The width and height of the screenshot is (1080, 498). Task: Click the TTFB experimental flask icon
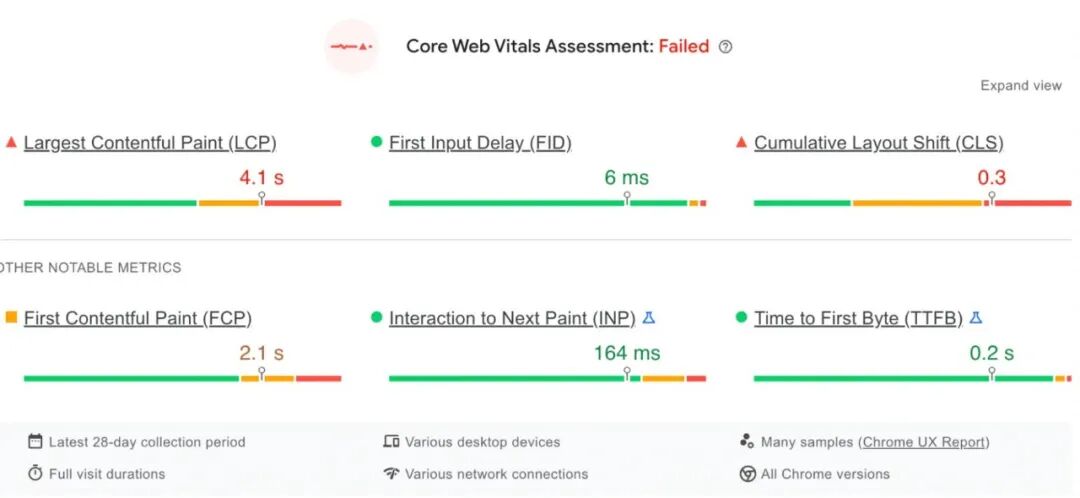click(976, 318)
